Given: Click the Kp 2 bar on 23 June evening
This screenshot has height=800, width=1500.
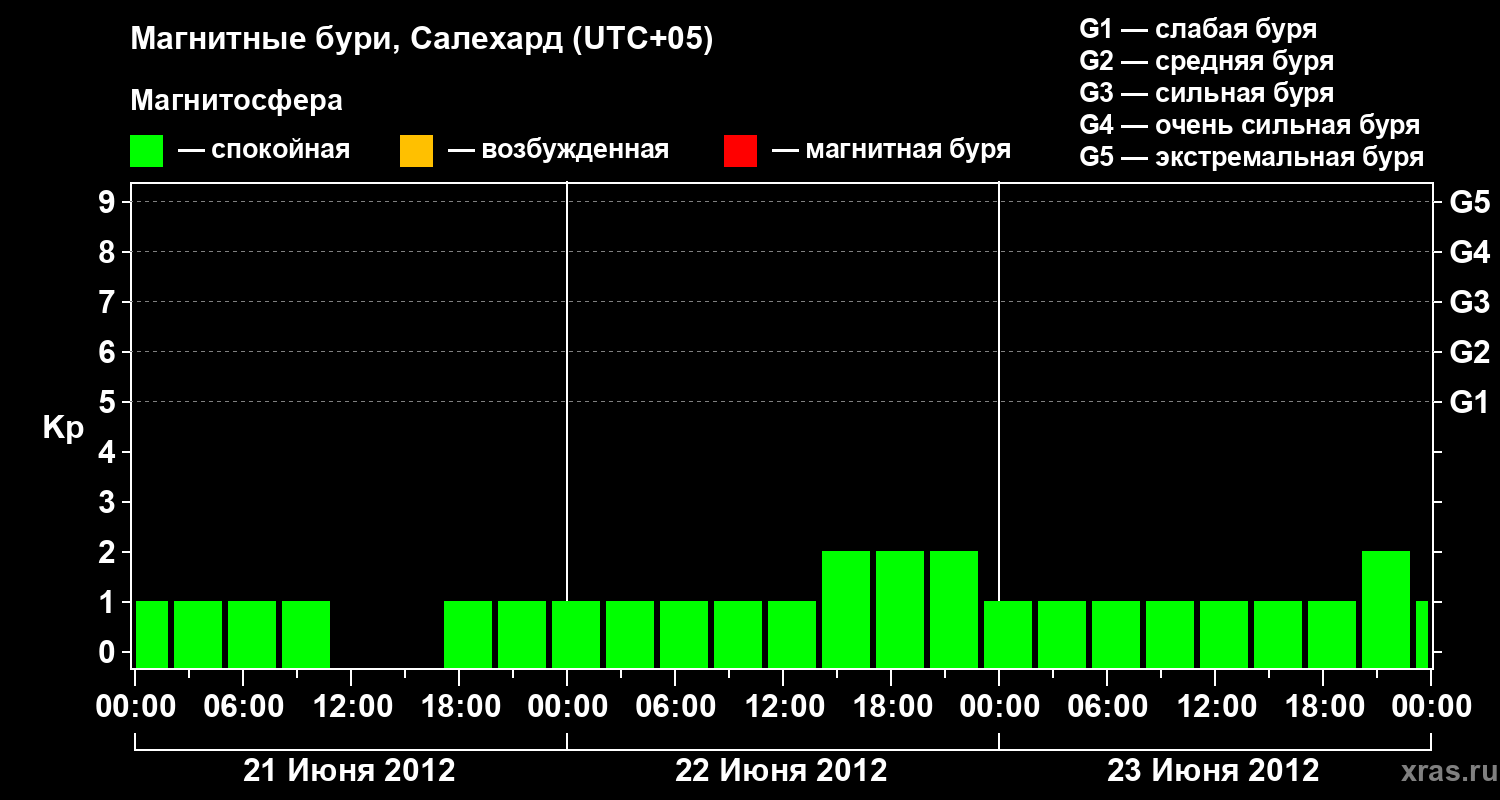Looking at the screenshot, I should (x=1386, y=609).
